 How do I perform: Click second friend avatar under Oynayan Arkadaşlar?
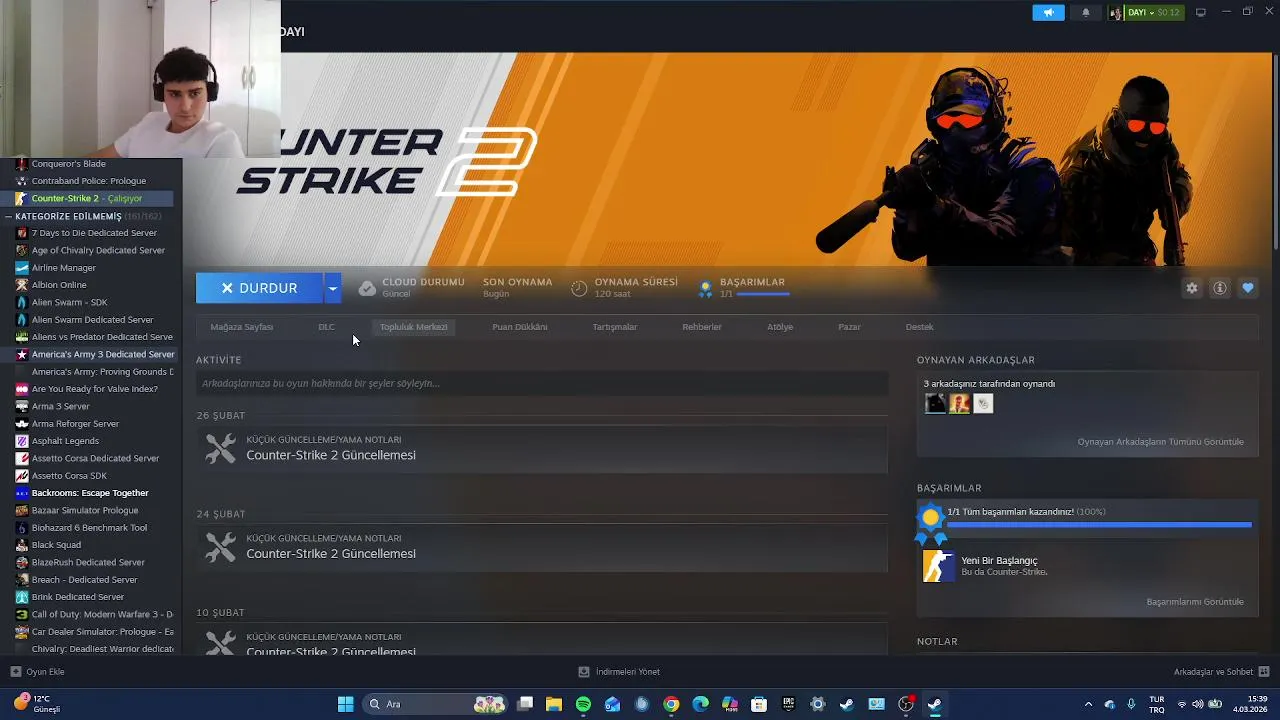[x=959, y=404]
